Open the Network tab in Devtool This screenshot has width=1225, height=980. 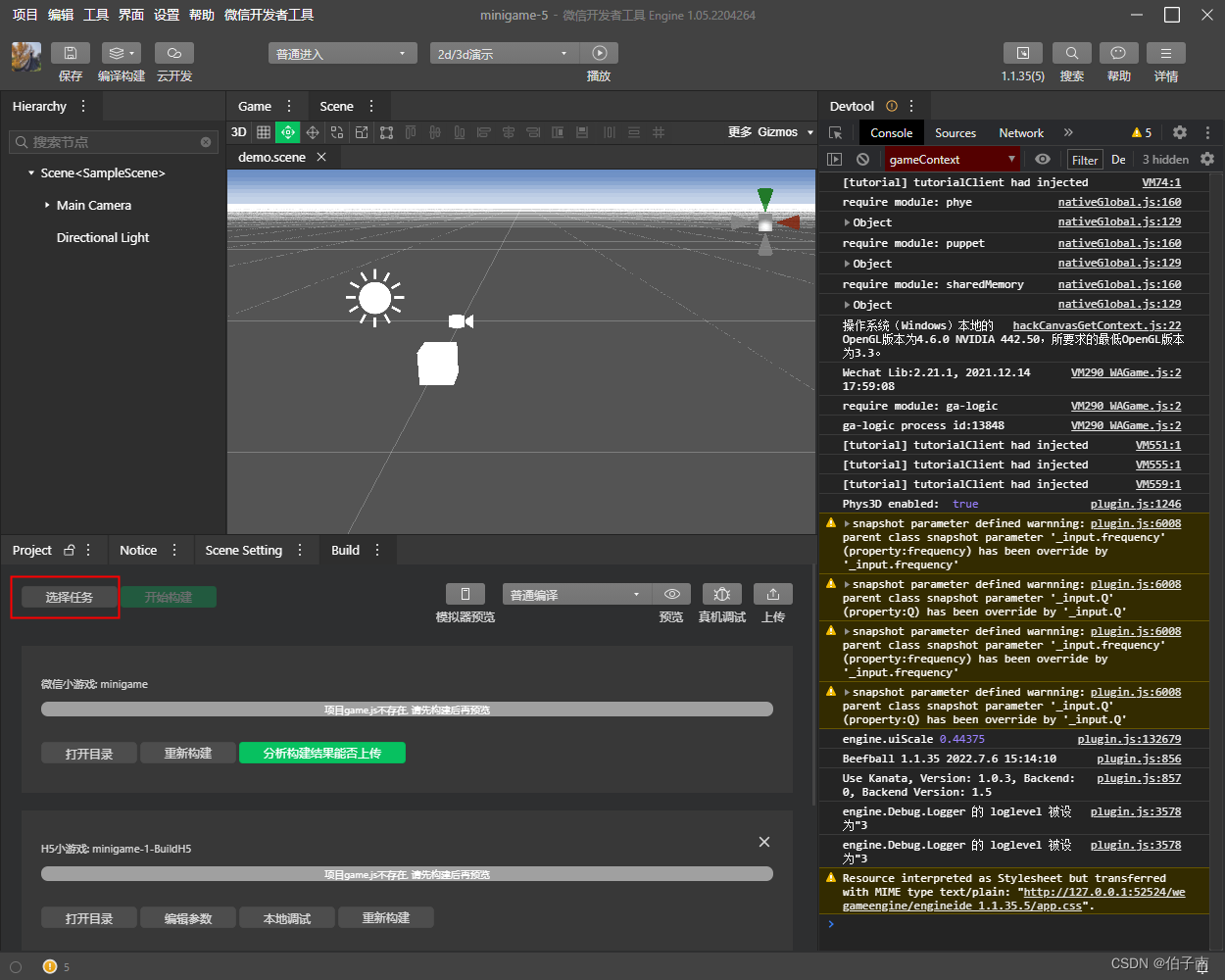[x=1021, y=132]
